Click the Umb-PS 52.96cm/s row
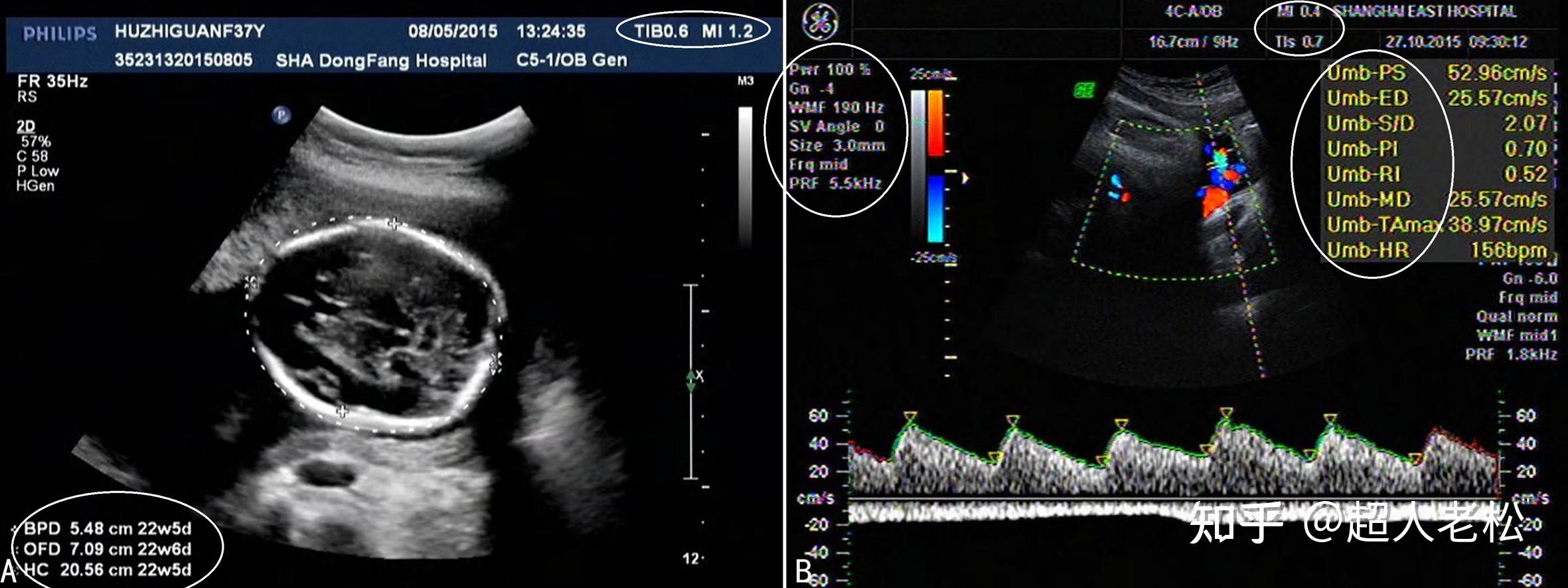Screen dimensions: 1568x588 click(1437, 72)
